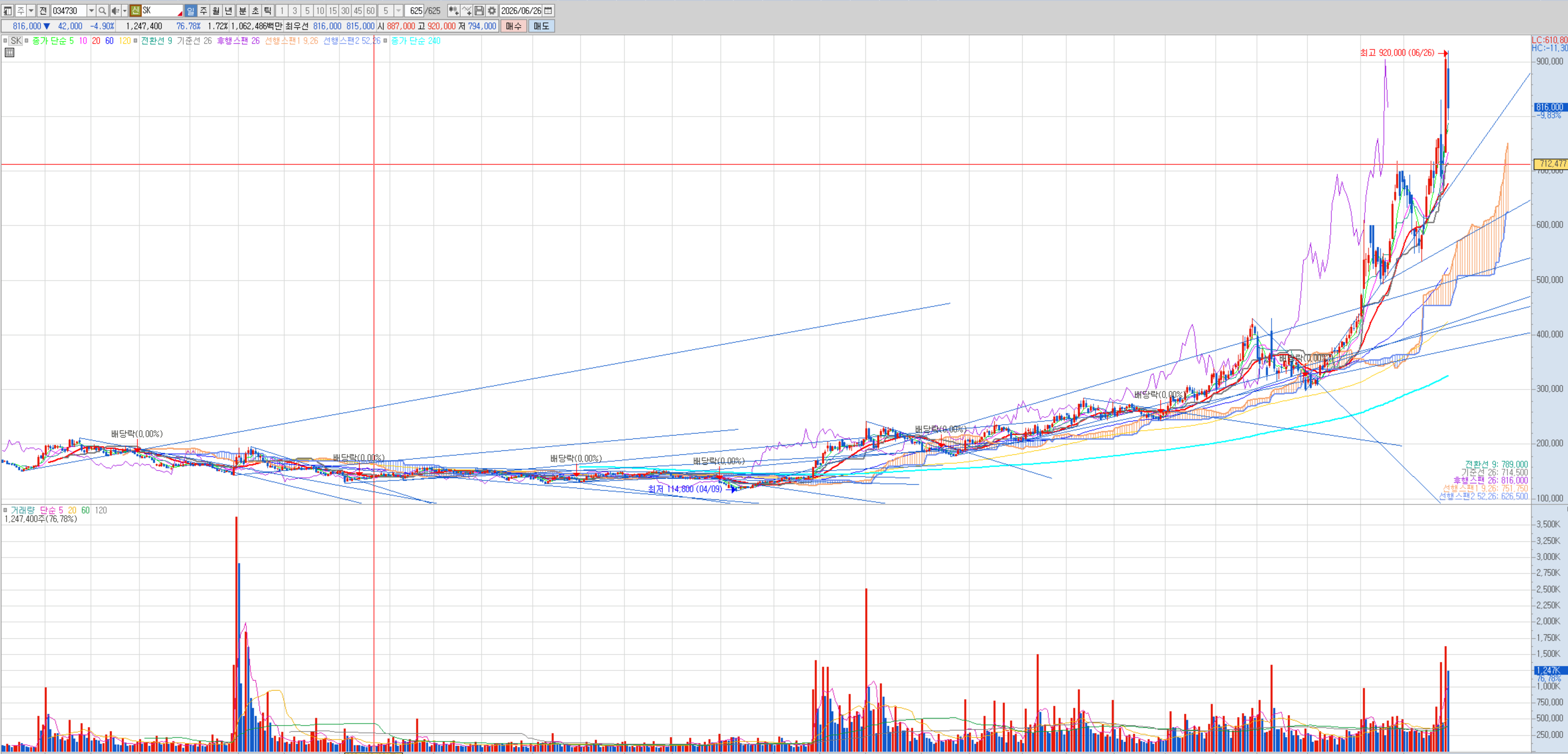Click the 기준선 26 legend label

click(x=194, y=41)
